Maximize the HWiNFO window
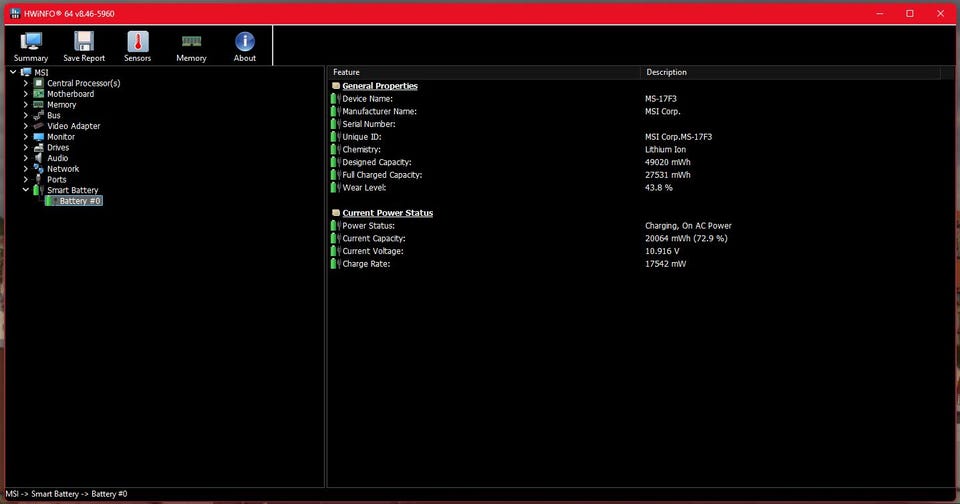Viewport: 960px width, 504px height. 910,13
